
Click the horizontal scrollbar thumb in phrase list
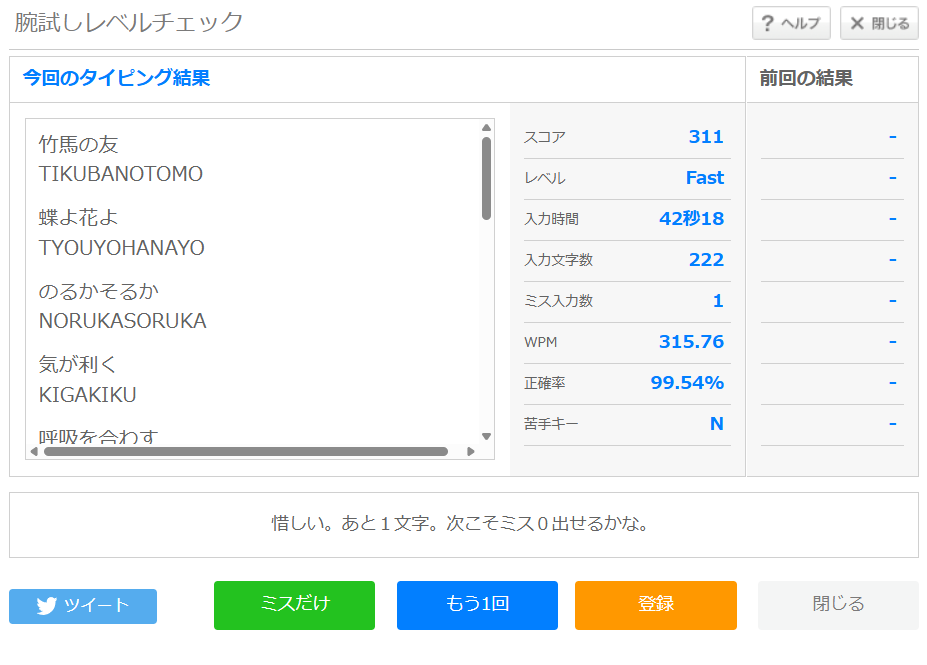246,452
